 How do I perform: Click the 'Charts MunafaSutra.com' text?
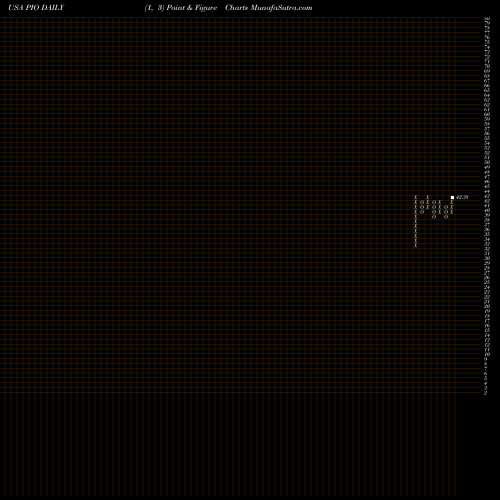(x=269, y=8)
